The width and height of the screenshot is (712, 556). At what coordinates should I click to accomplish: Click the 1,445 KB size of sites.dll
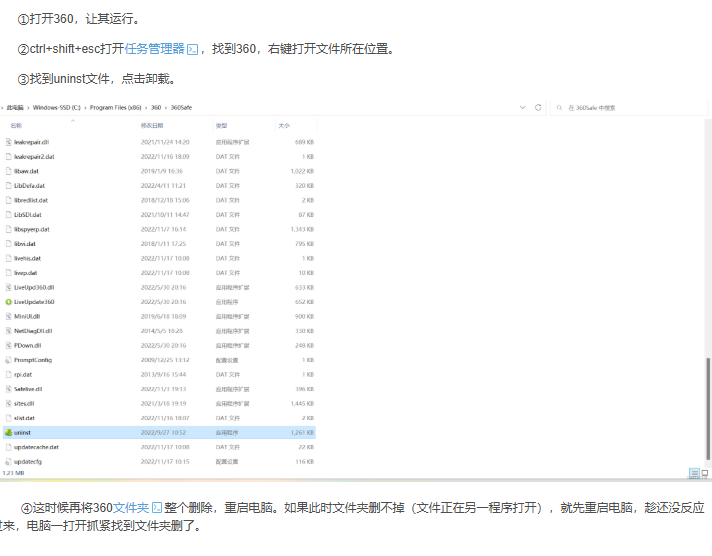[302, 404]
